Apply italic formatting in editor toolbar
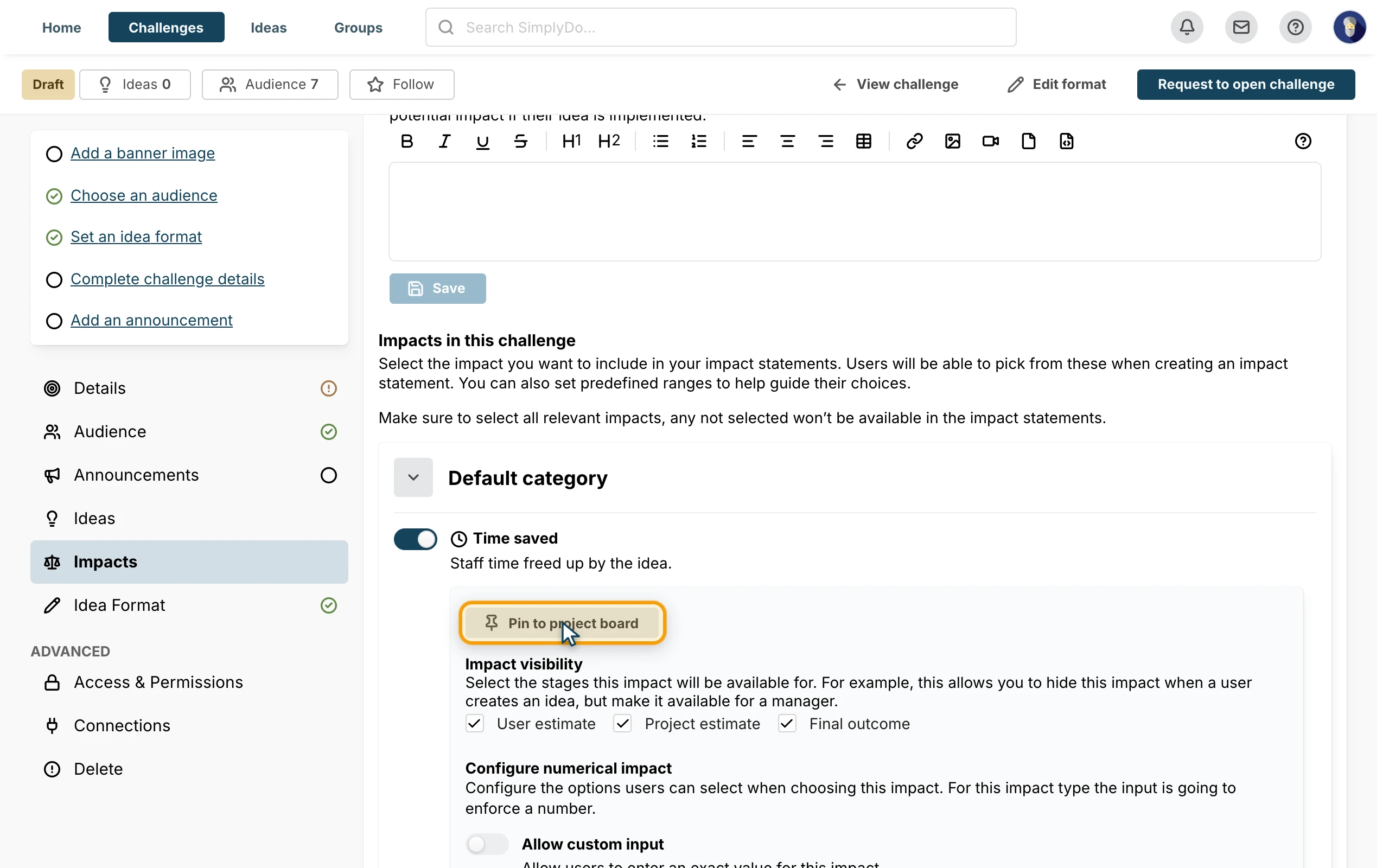The width and height of the screenshot is (1389, 868). [444, 141]
